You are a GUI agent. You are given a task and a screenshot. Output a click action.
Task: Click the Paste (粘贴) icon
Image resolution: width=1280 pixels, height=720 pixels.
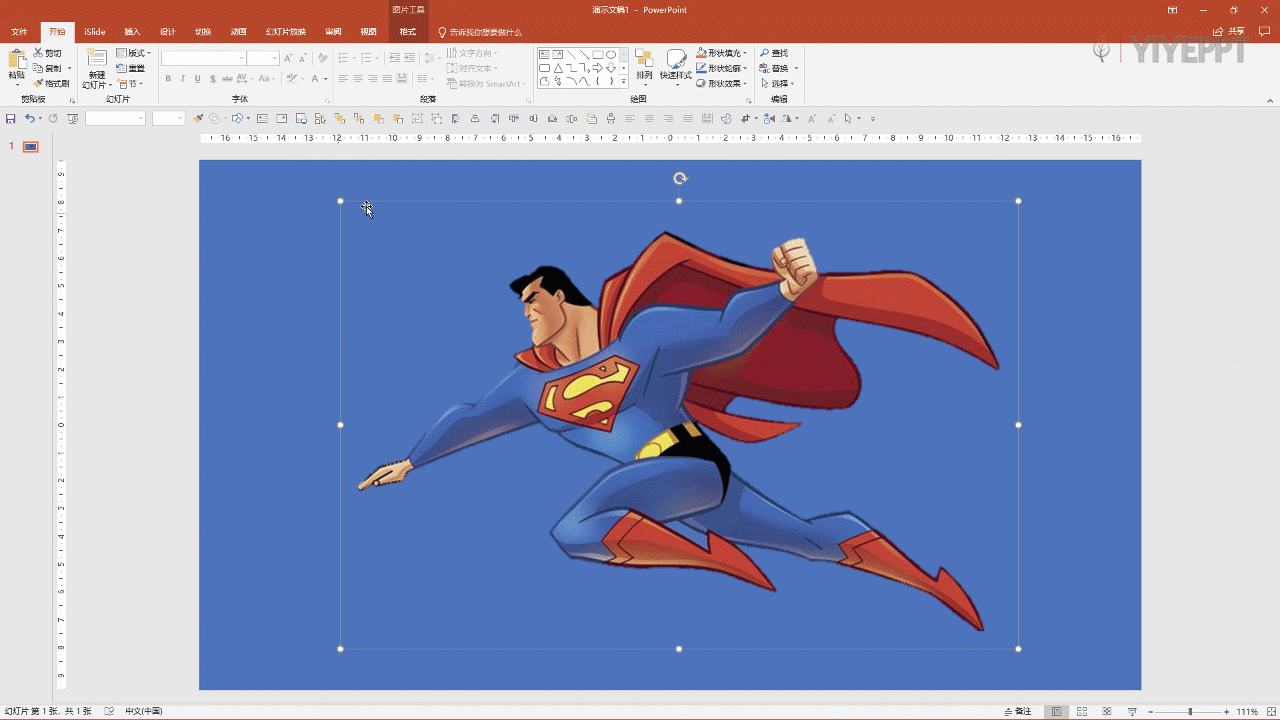(16, 59)
